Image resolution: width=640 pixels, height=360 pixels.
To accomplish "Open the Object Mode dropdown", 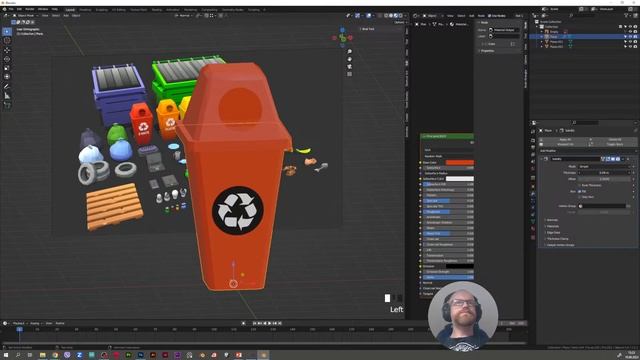I will pos(25,16).
